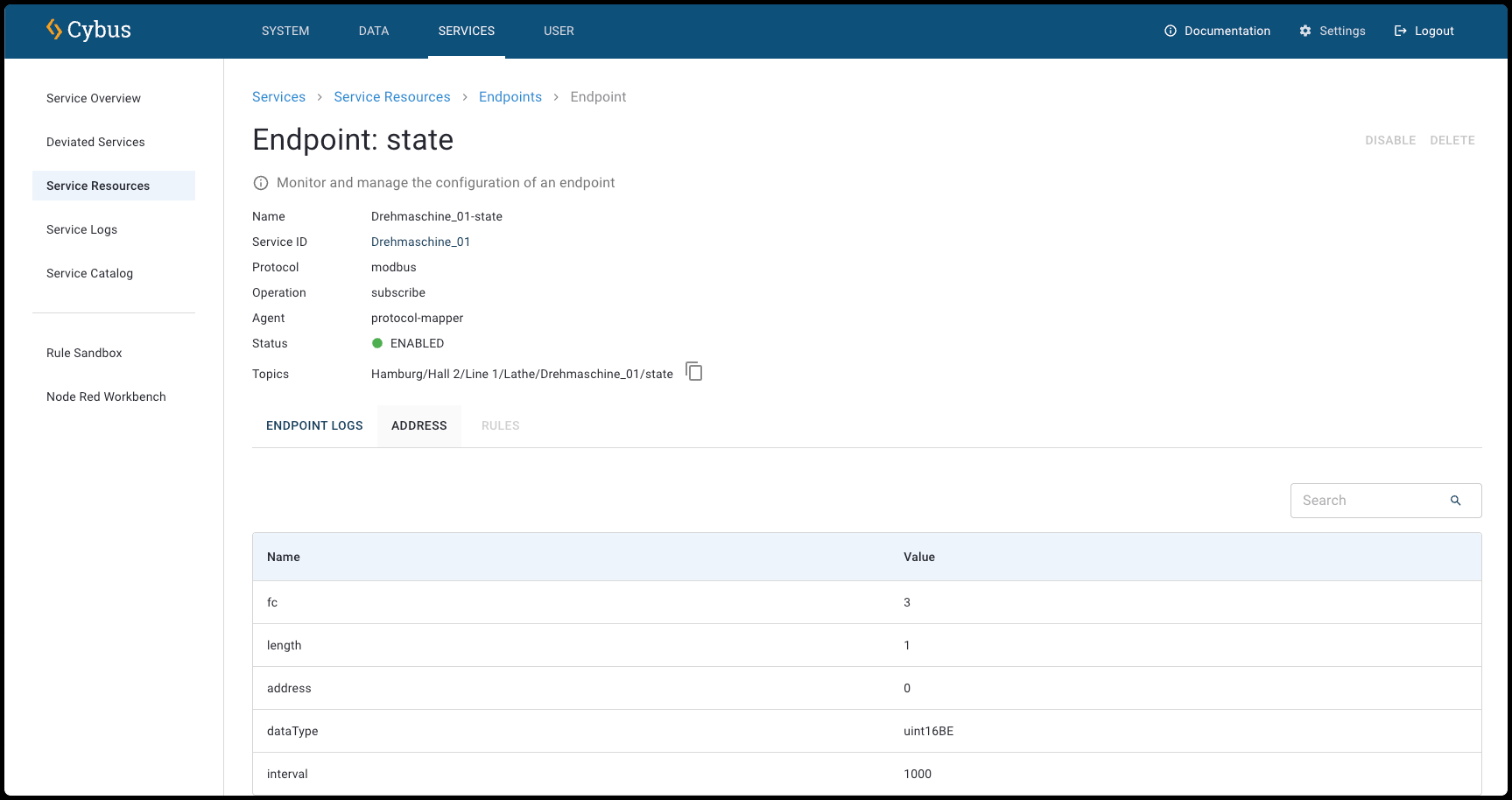Screen dimensions: 1512x800
Task: Click the search magnifier icon
Action: [x=1455, y=501]
